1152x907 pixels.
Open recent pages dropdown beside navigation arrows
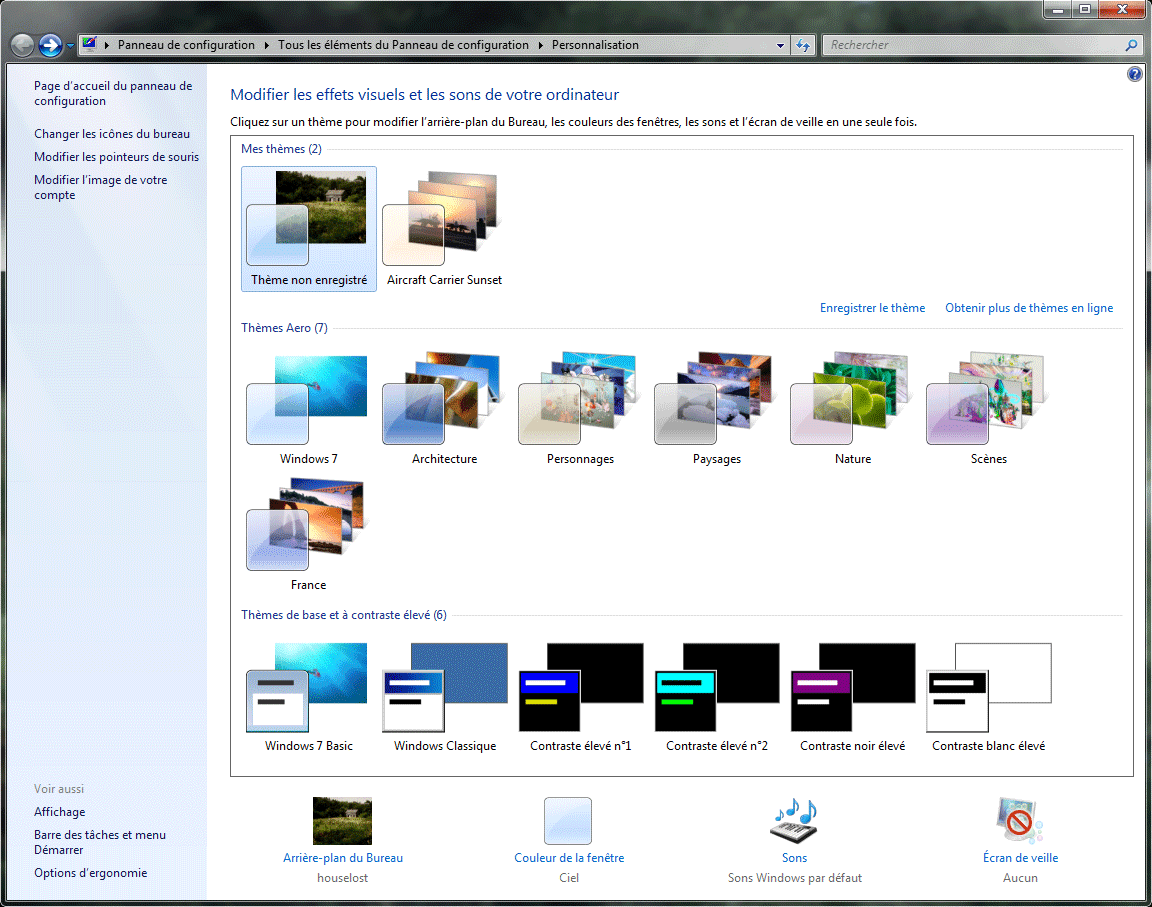click(71, 46)
